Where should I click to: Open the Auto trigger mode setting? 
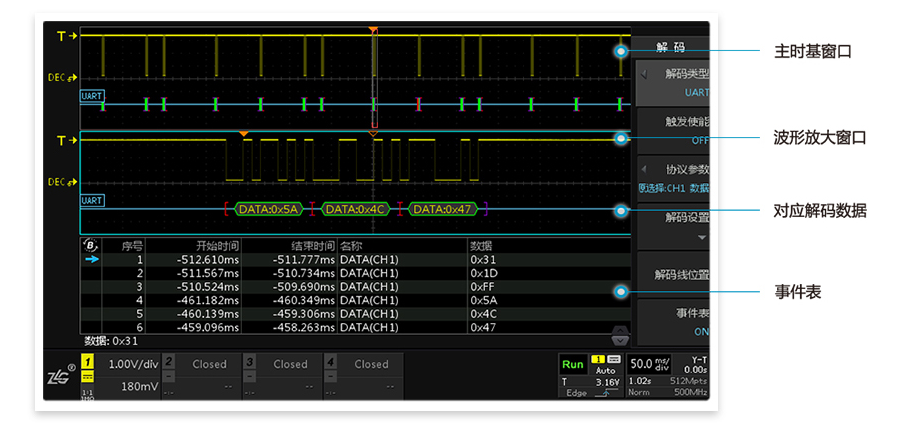(605, 371)
